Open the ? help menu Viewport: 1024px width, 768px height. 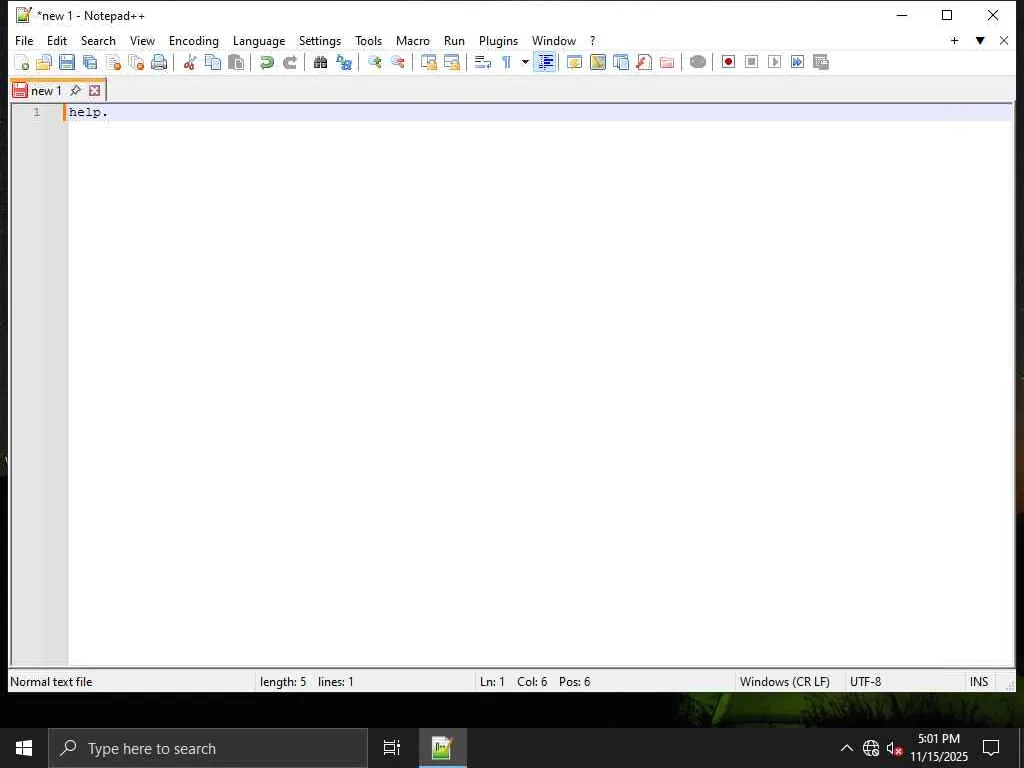pos(592,40)
